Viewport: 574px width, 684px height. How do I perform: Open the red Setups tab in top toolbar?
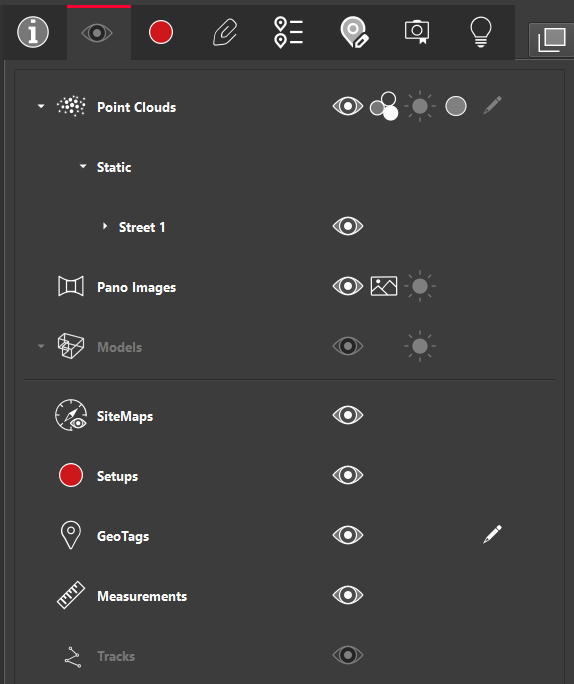point(161,32)
